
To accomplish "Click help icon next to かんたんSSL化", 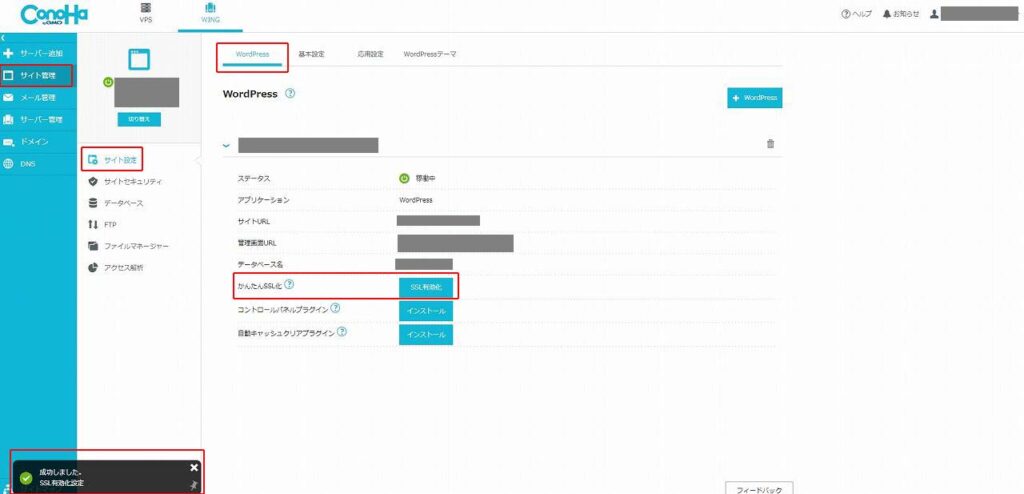I will (x=289, y=284).
